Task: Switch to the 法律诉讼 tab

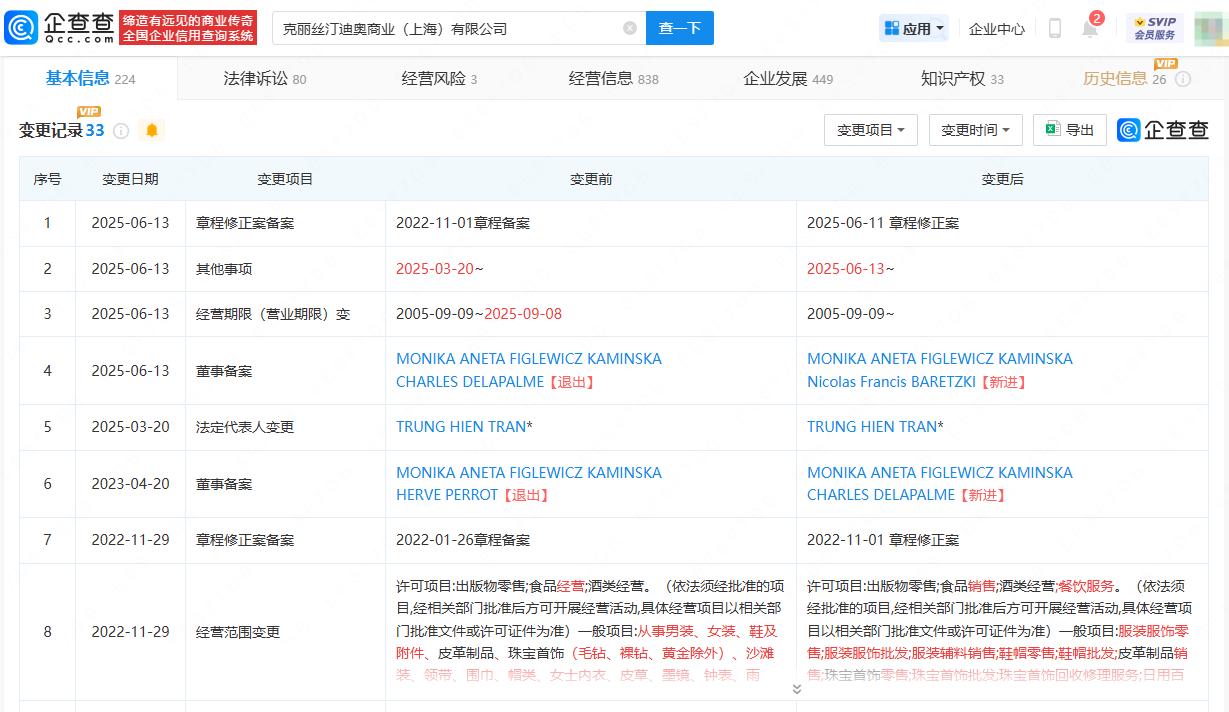Action: tap(264, 79)
